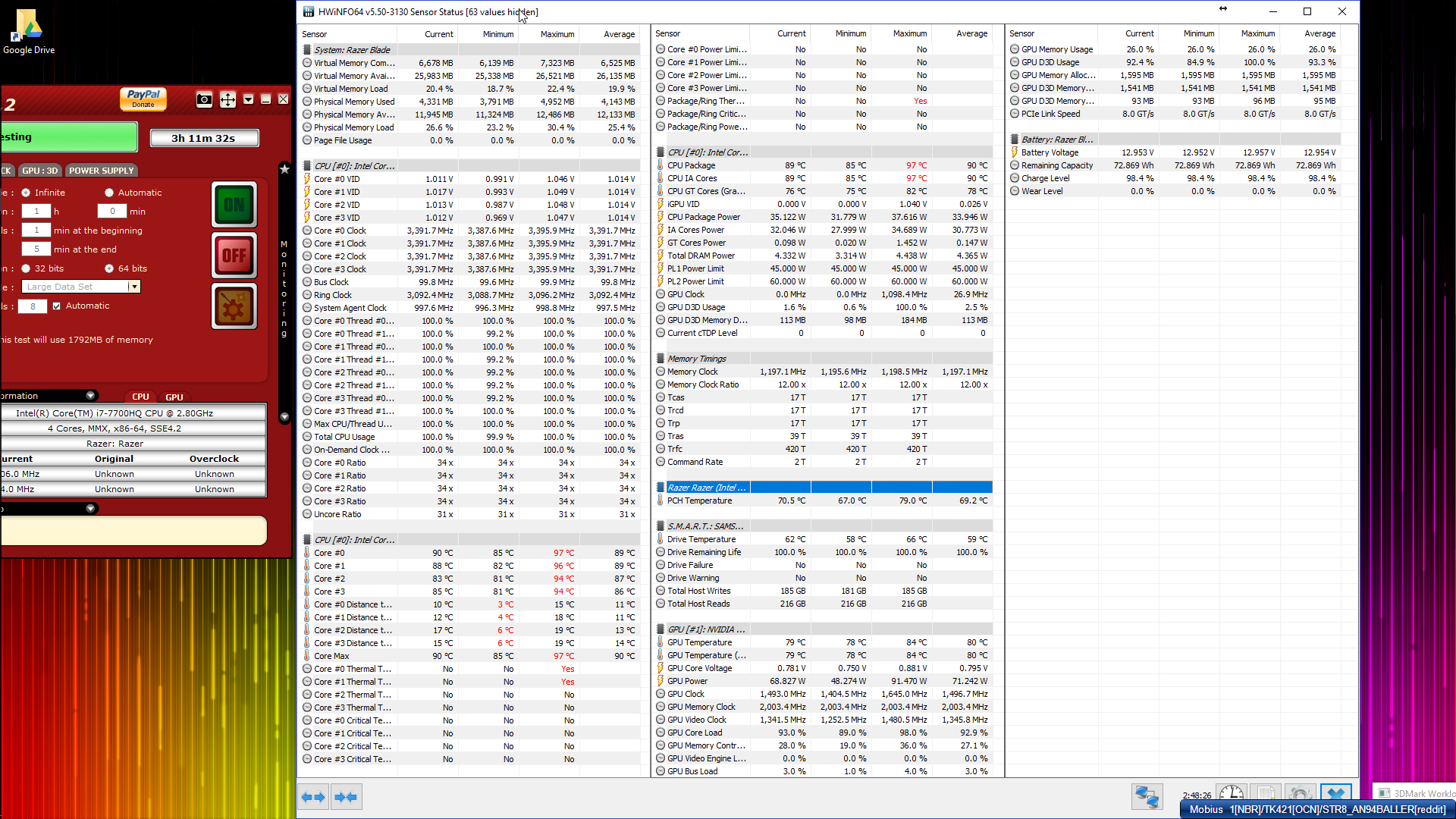Click the '3h 11m 32s' timer display in OCCT
This screenshot has height=819, width=1456.
point(204,138)
